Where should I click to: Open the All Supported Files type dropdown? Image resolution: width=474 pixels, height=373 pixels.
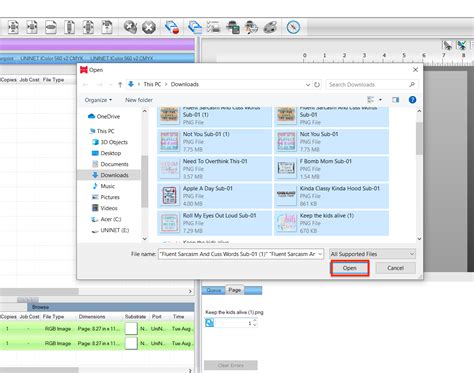(372, 254)
